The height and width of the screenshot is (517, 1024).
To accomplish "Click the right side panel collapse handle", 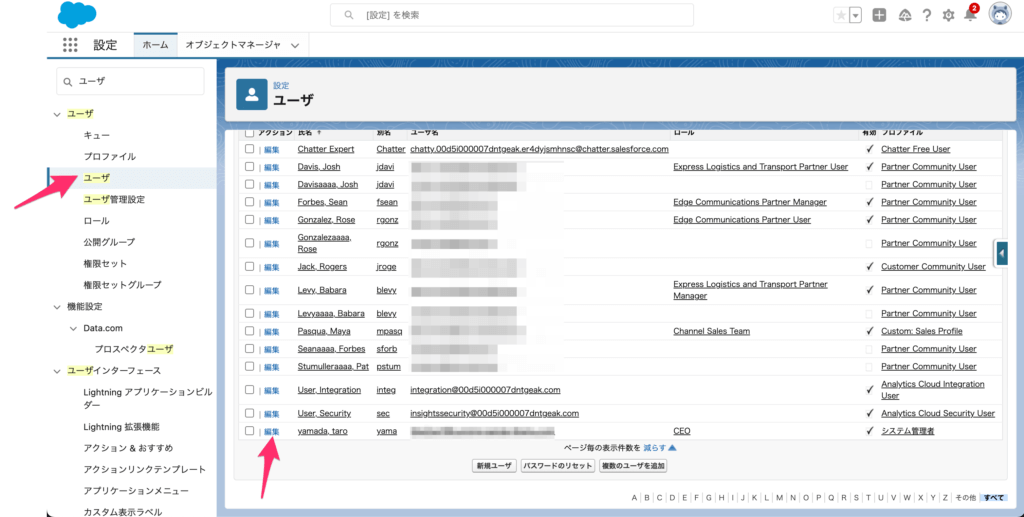I will tap(1001, 254).
